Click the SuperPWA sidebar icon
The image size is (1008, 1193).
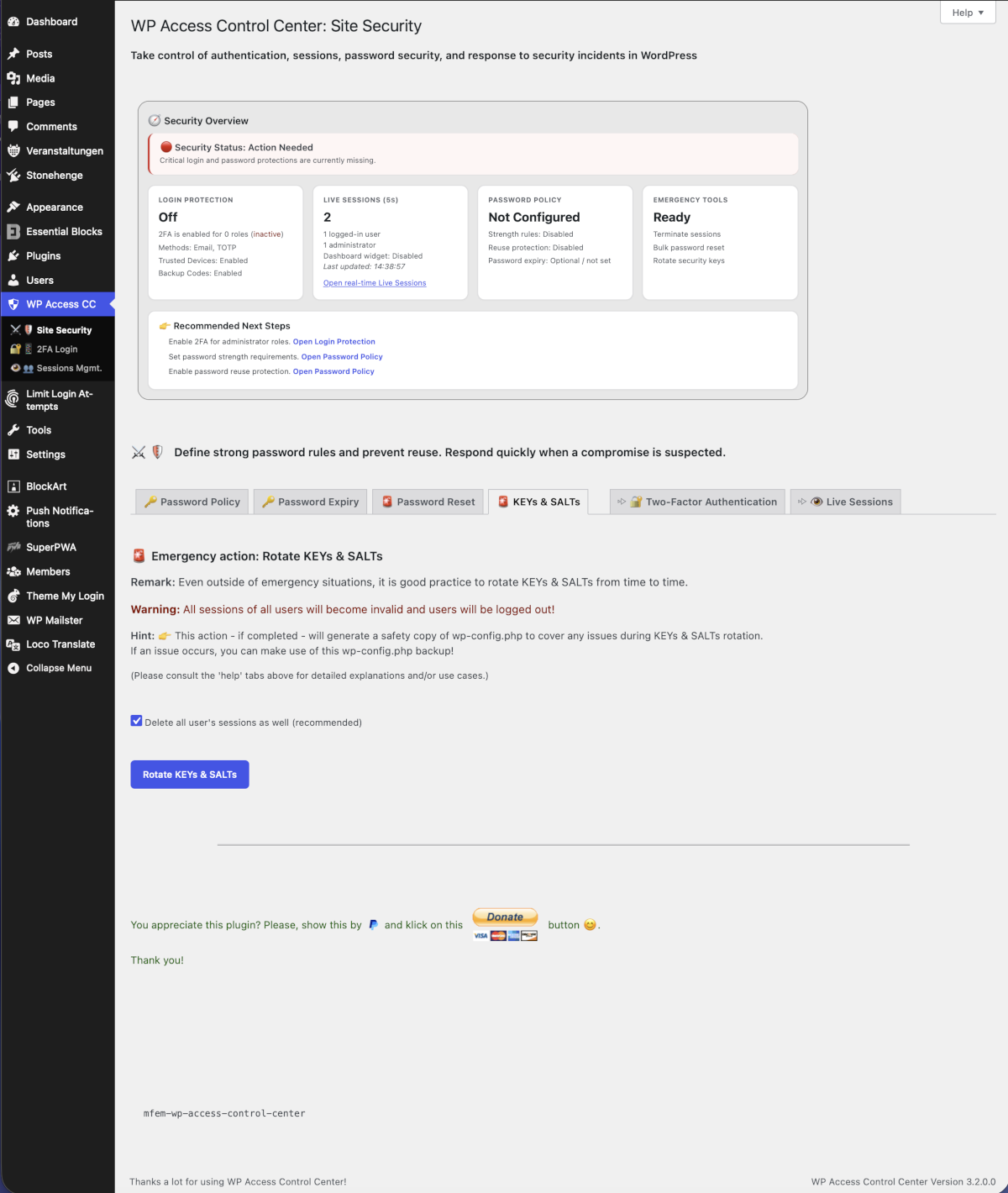pyautogui.click(x=12, y=547)
